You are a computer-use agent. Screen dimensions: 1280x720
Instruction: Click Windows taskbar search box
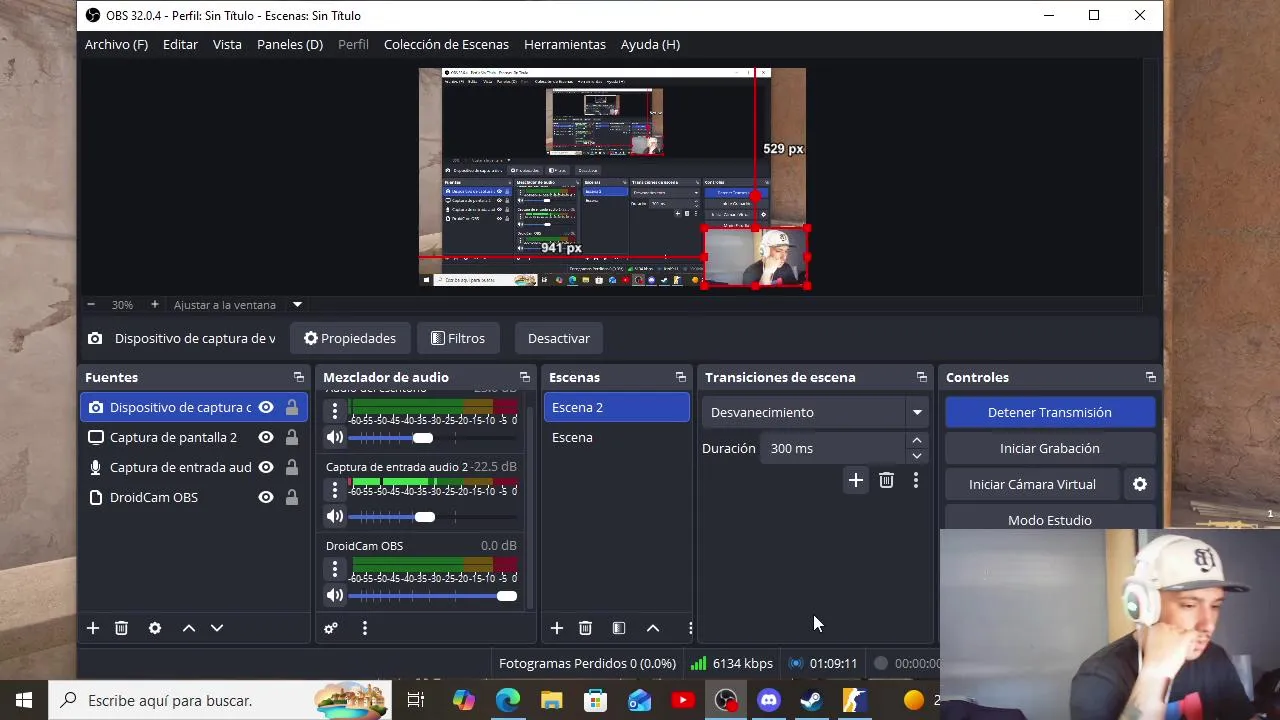click(x=218, y=700)
